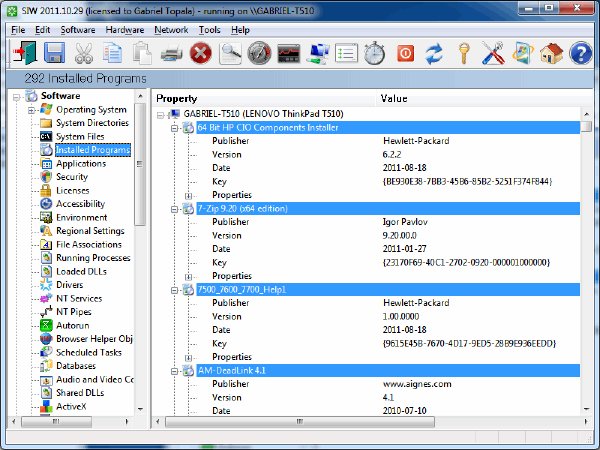
Task: Select the 7-Zip 9.20 (x64 edition) row
Action: [388, 209]
